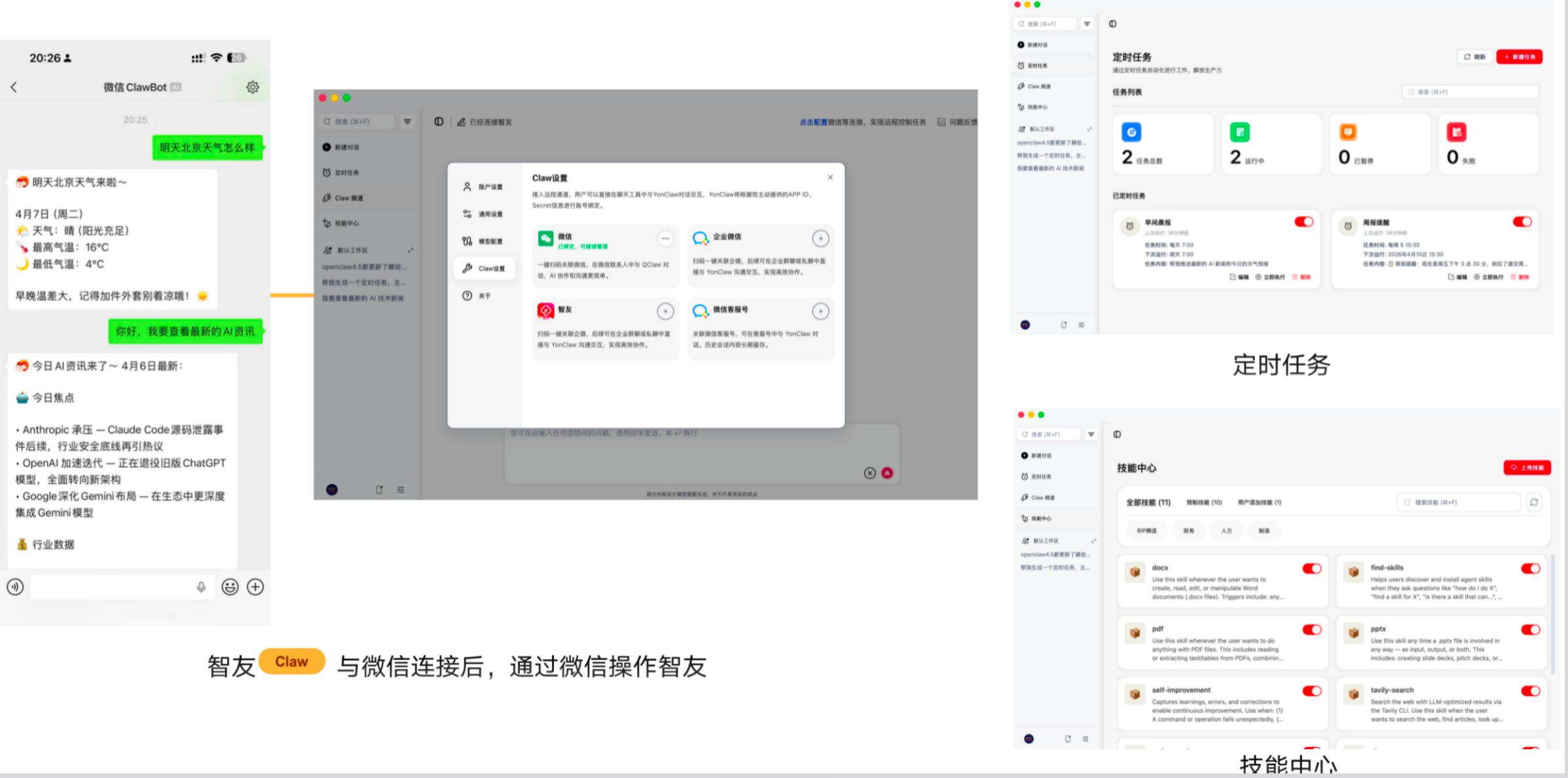Image resolution: width=1568 pixels, height=778 pixels.
Task: Toggle off the pptx skill
Action: (1530, 629)
